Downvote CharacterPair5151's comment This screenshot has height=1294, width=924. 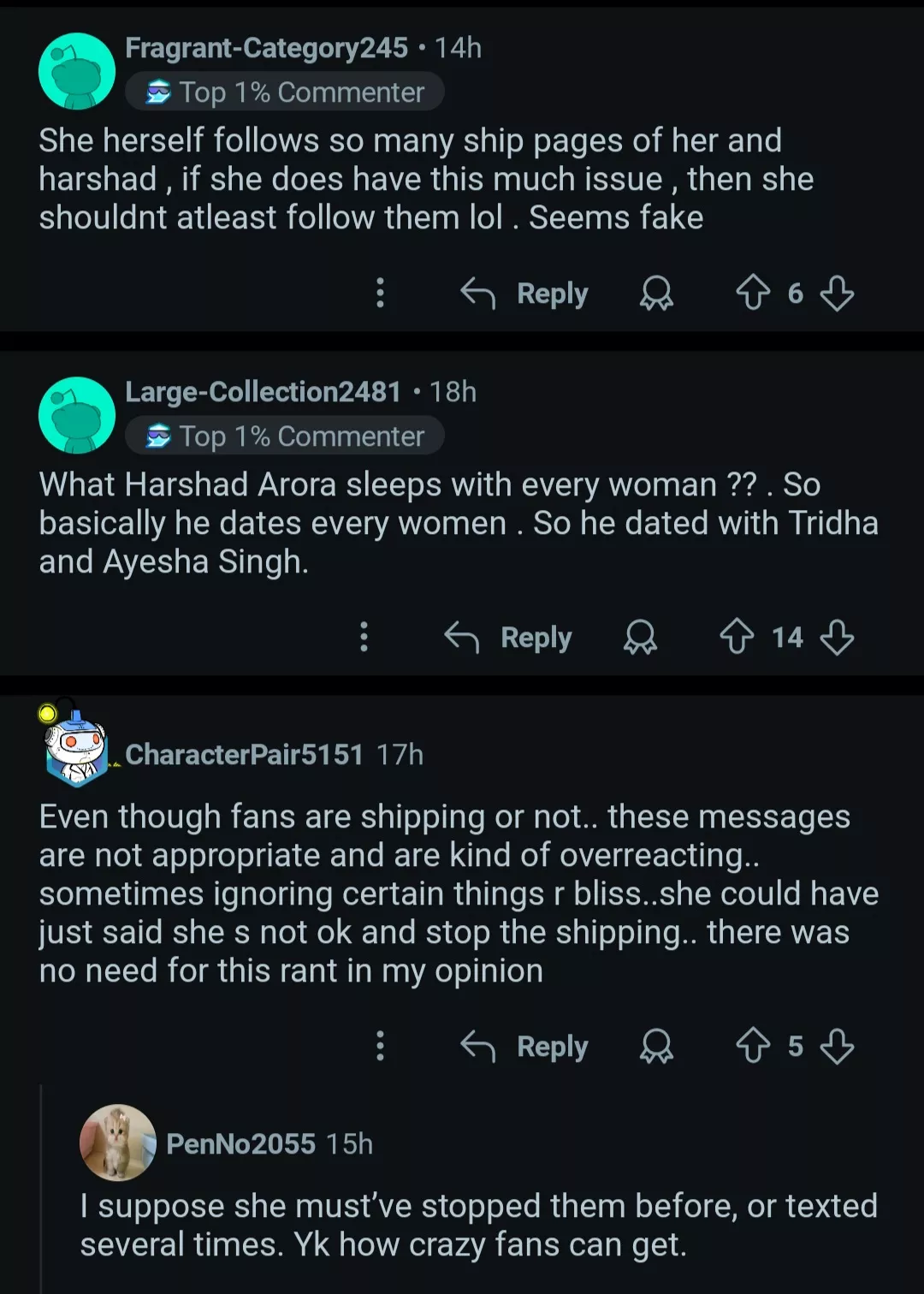point(836,1046)
